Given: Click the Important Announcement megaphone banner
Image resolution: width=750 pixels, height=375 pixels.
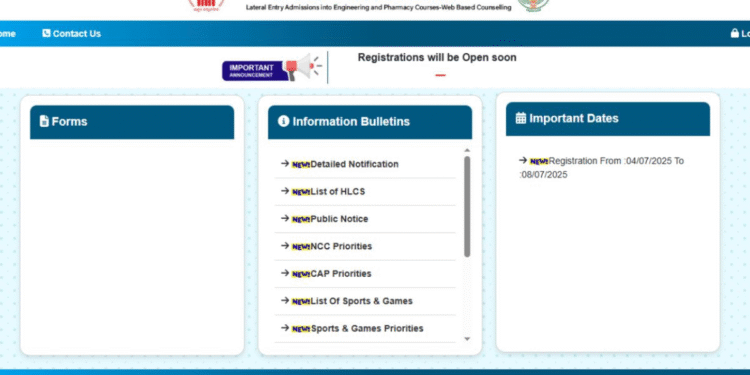Looking at the screenshot, I should (272, 68).
